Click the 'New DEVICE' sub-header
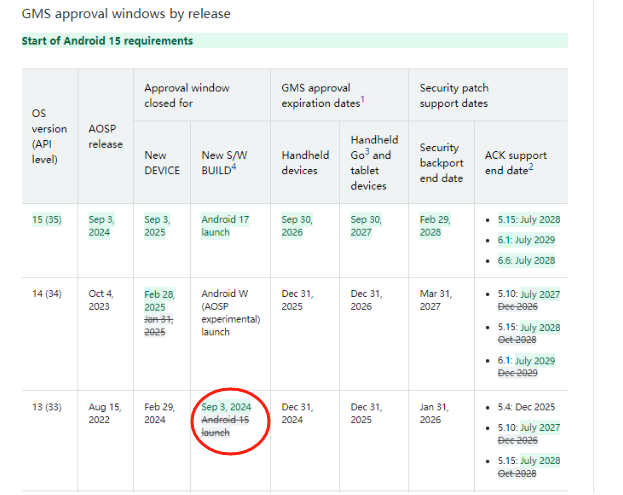This screenshot has height=495, width=623. [x=162, y=162]
